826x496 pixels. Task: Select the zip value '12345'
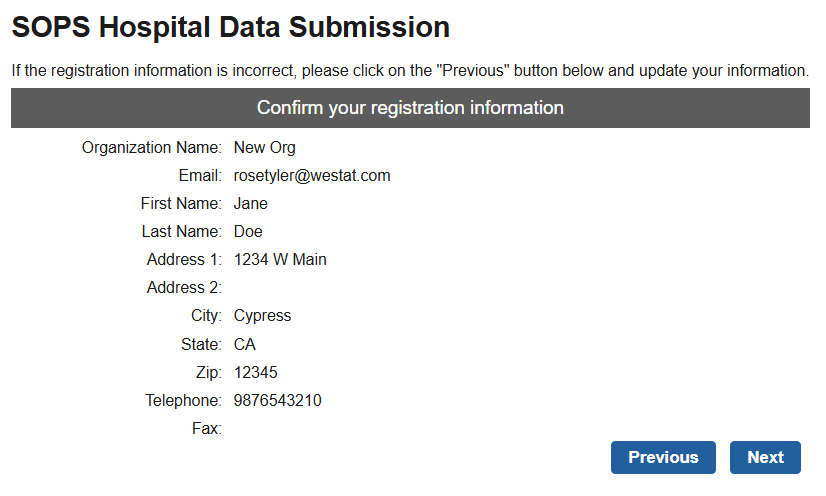pos(255,373)
